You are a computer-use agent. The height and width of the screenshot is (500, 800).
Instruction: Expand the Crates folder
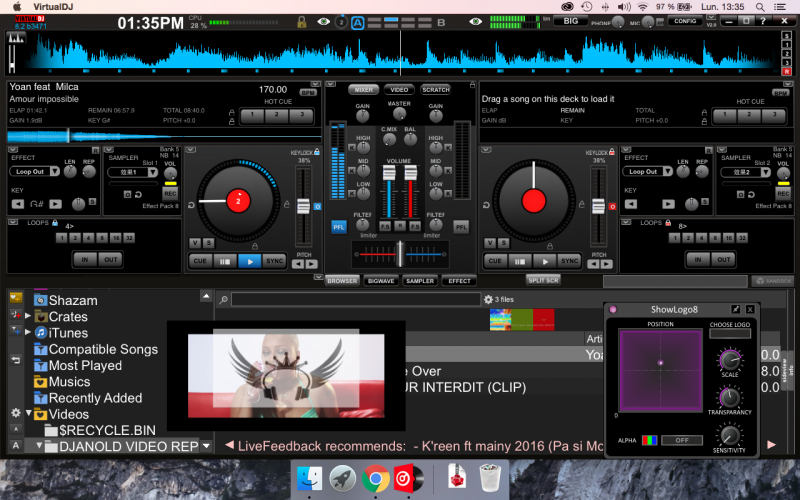[28, 317]
